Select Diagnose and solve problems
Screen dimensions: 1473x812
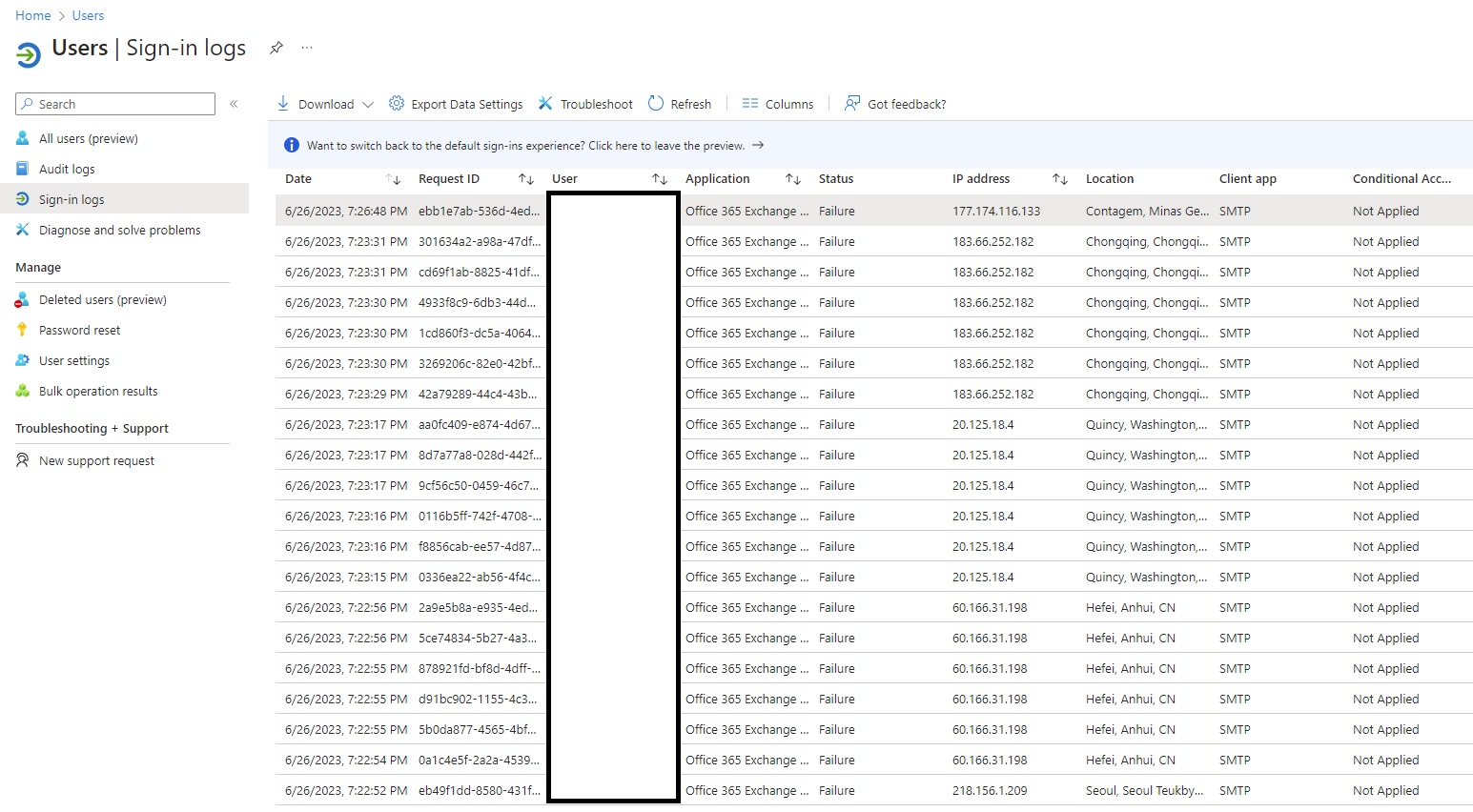click(x=119, y=230)
